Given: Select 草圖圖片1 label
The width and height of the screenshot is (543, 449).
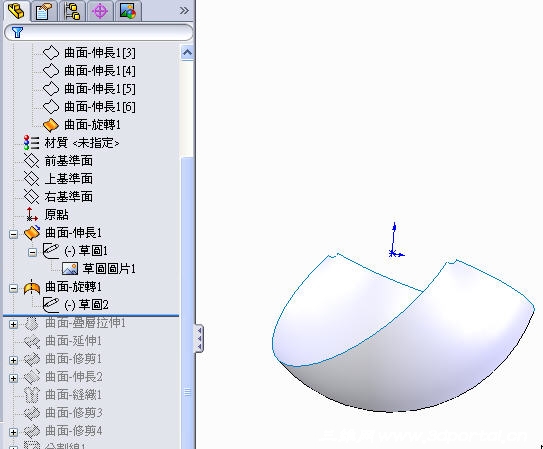Looking at the screenshot, I should [x=109, y=269].
